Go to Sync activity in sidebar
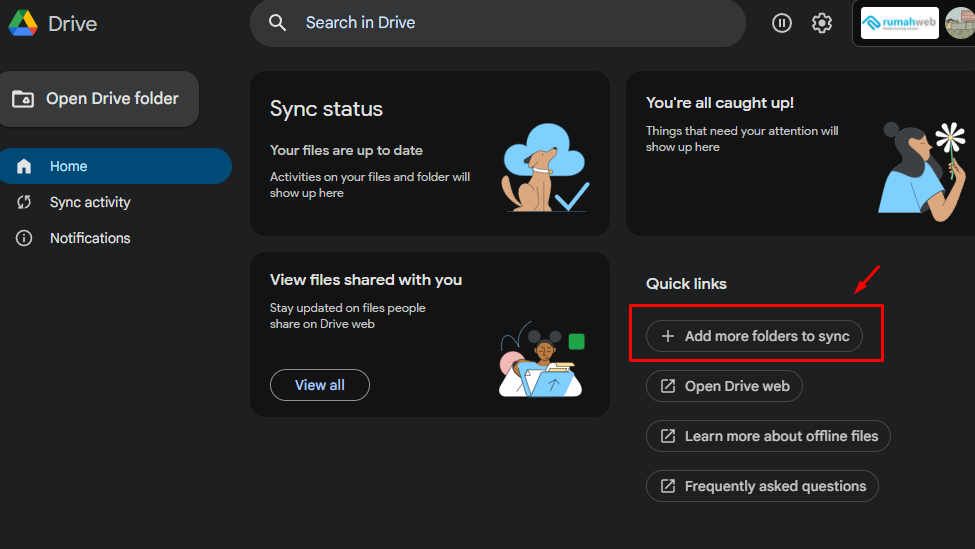The image size is (975, 549). click(90, 202)
